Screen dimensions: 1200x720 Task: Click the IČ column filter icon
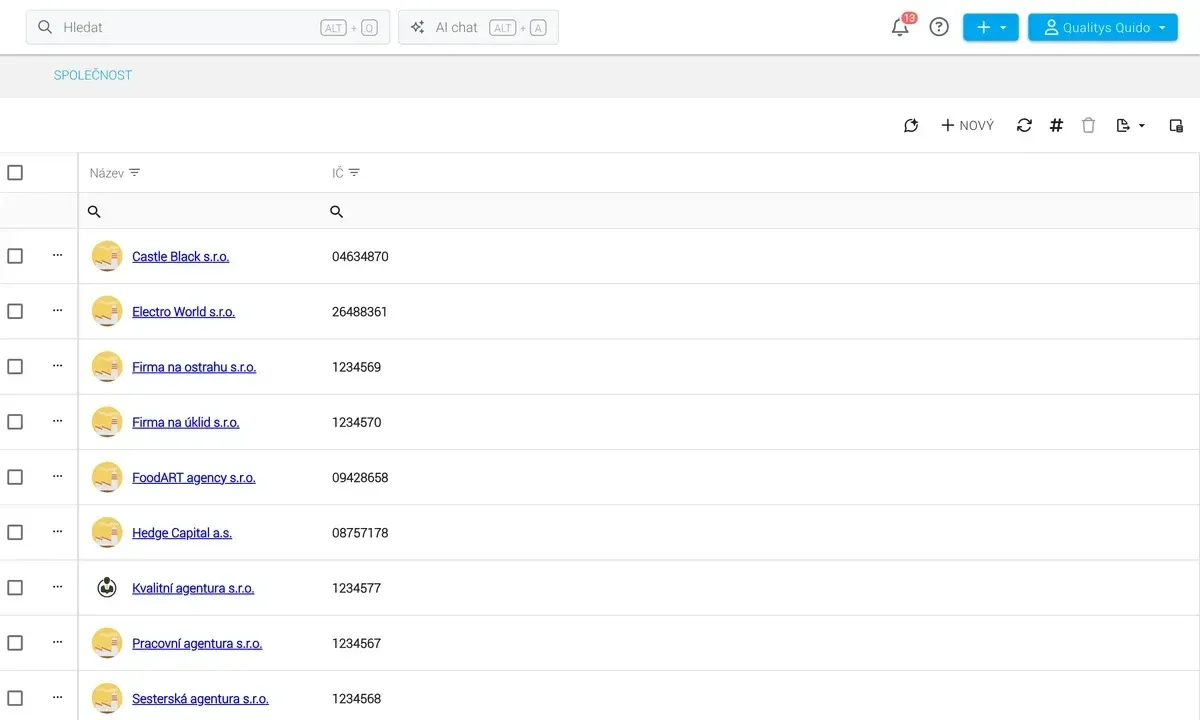[x=354, y=173]
